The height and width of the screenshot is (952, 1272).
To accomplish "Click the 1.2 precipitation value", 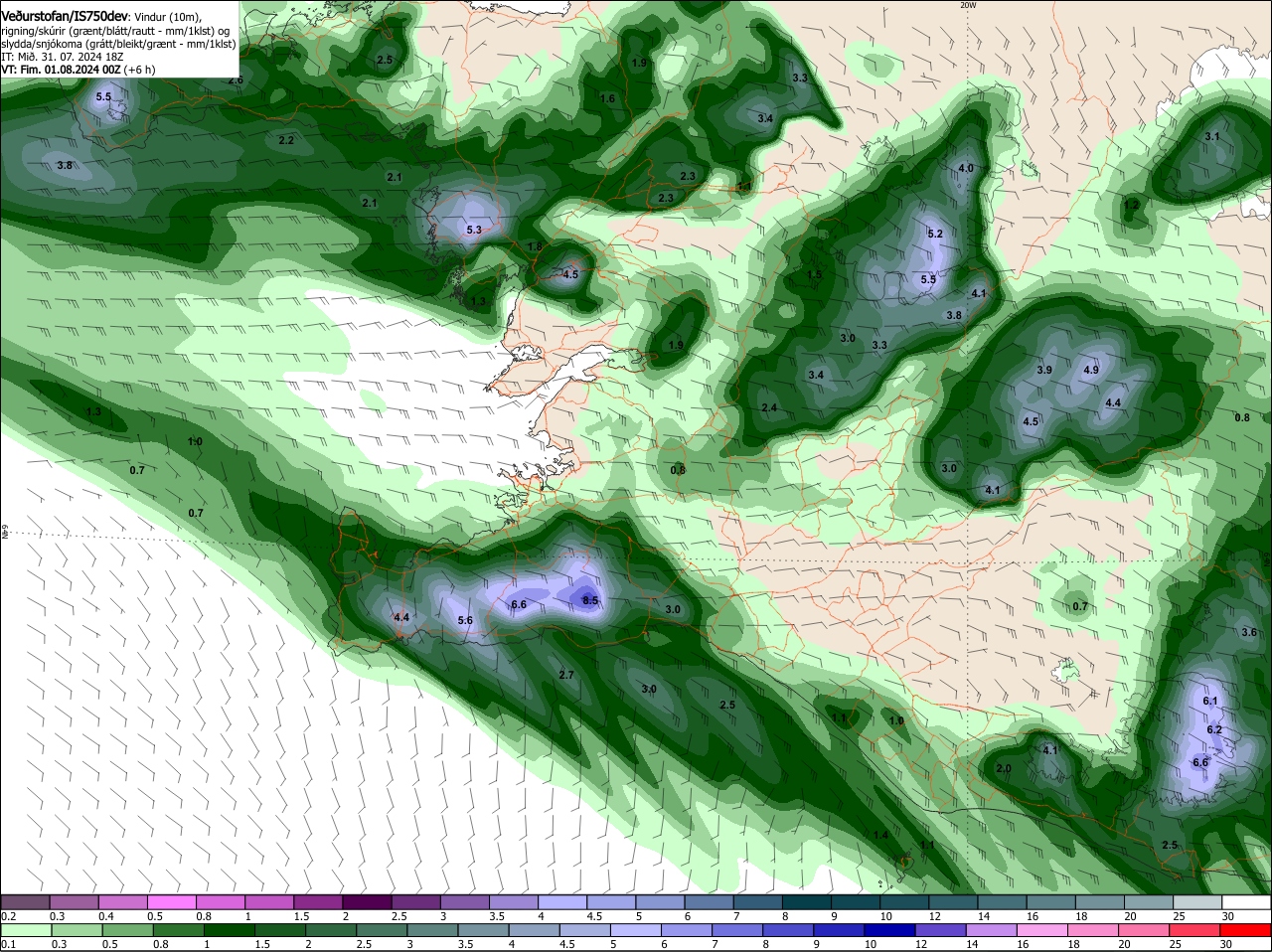I will [x=1131, y=205].
